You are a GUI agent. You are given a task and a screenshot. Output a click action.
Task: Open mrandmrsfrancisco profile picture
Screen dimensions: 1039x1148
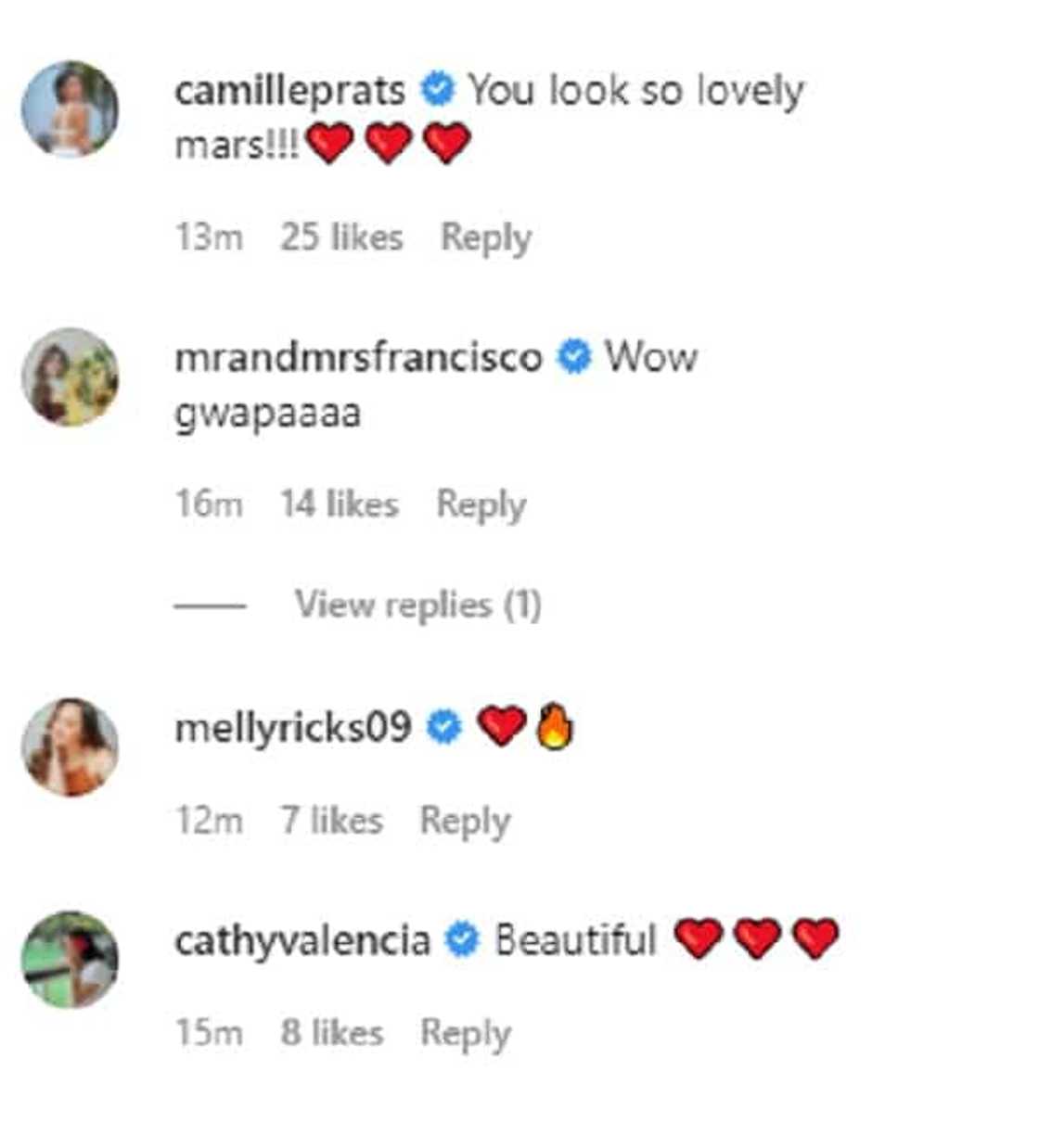point(70,376)
